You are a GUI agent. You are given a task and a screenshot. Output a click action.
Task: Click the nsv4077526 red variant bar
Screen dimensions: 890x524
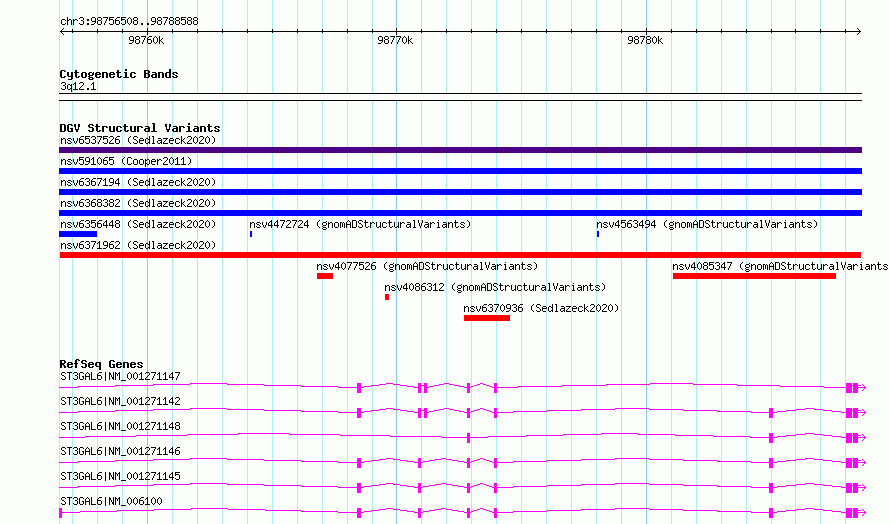tap(325, 276)
